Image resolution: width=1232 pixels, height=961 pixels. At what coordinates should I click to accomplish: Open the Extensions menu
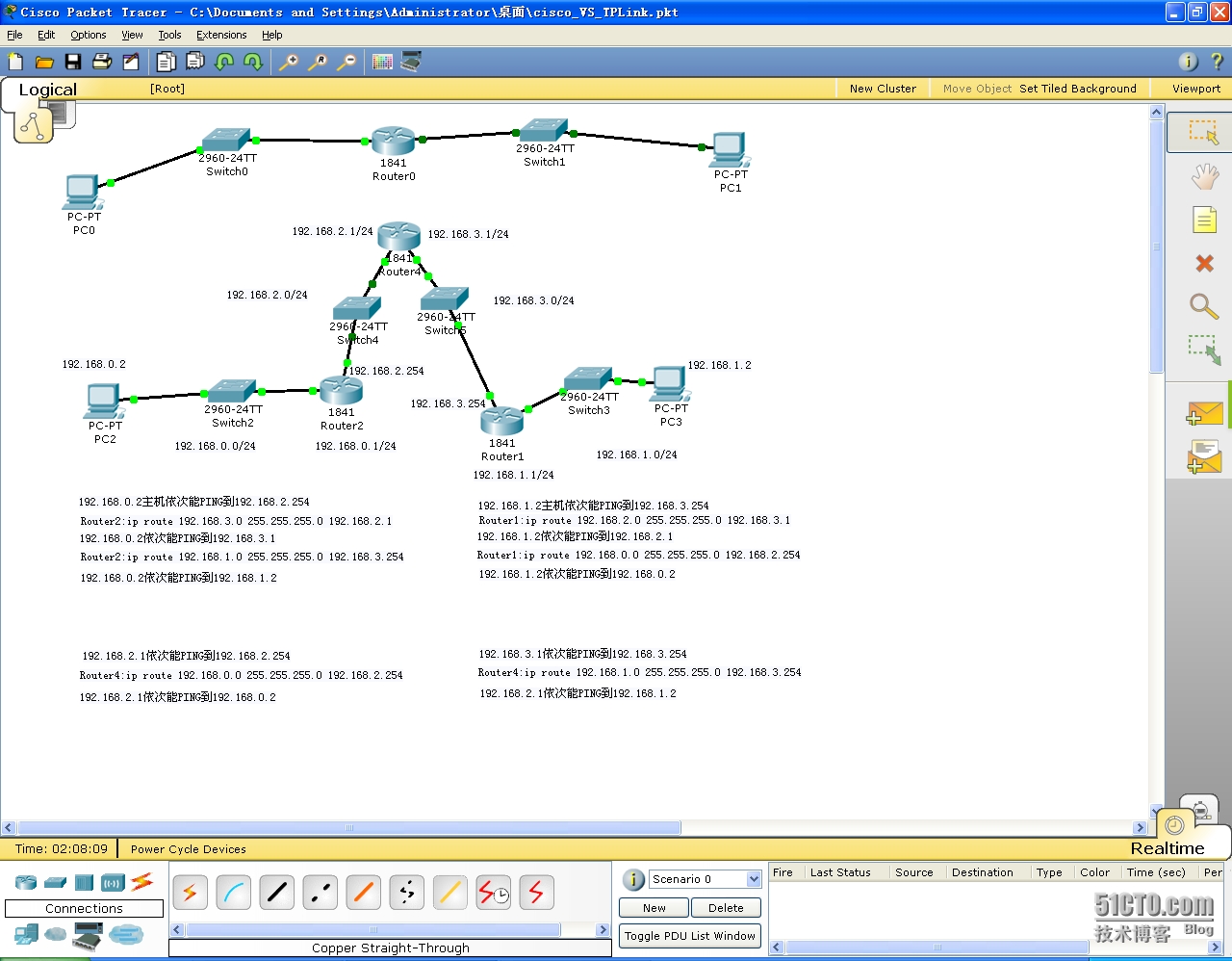point(221,35)
